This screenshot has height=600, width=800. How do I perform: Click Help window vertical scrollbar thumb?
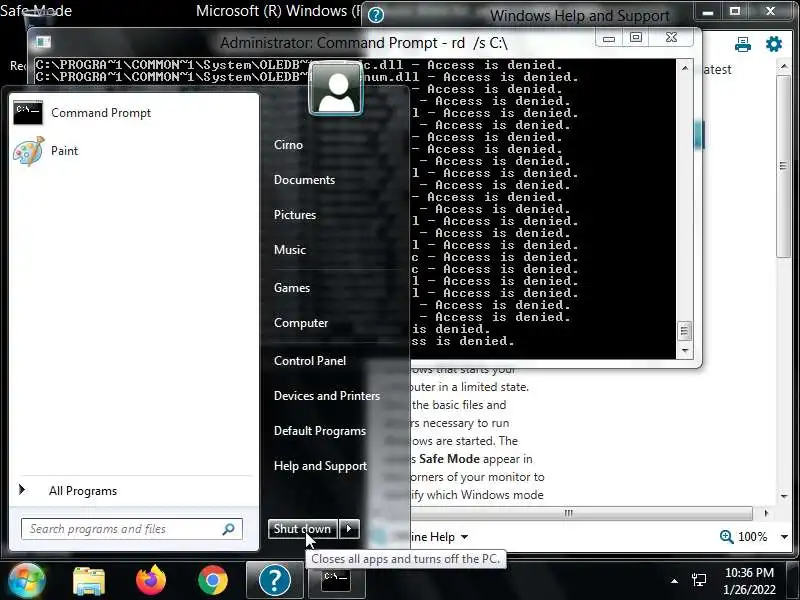(x=783, y=166)
